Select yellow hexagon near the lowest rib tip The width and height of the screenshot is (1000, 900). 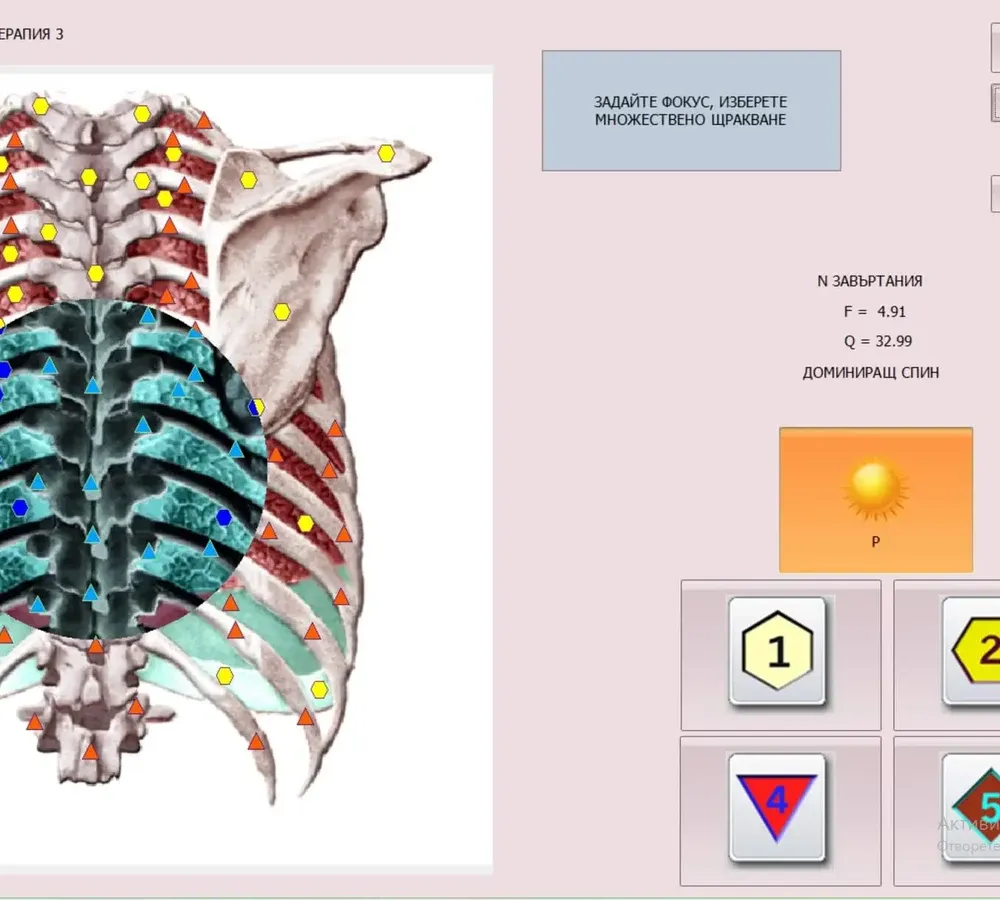click(x=319, y=690)
